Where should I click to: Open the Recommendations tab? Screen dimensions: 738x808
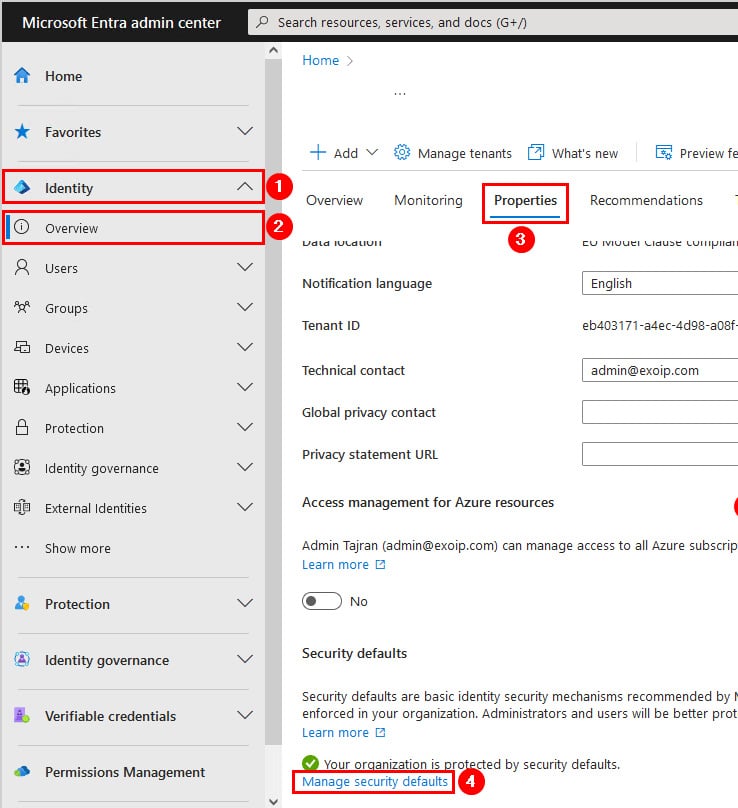[646, 200]
